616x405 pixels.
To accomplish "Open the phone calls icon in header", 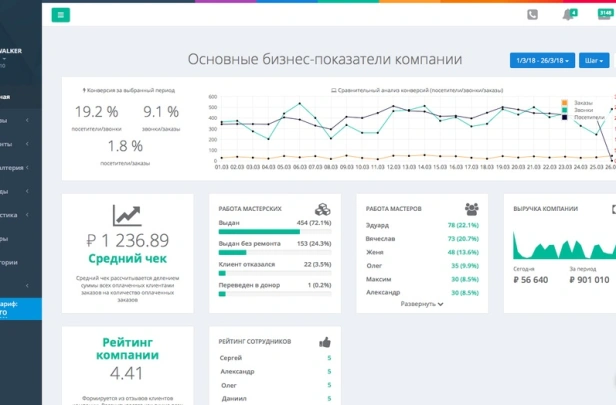I will pos(532,14).
